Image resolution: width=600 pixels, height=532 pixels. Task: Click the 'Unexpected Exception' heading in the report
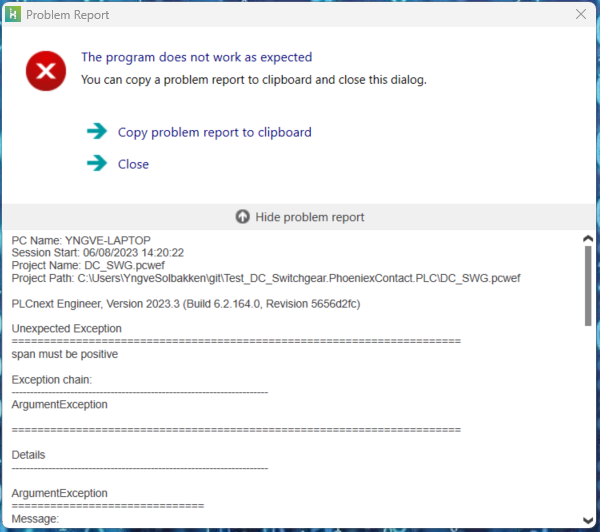[66, 329]
